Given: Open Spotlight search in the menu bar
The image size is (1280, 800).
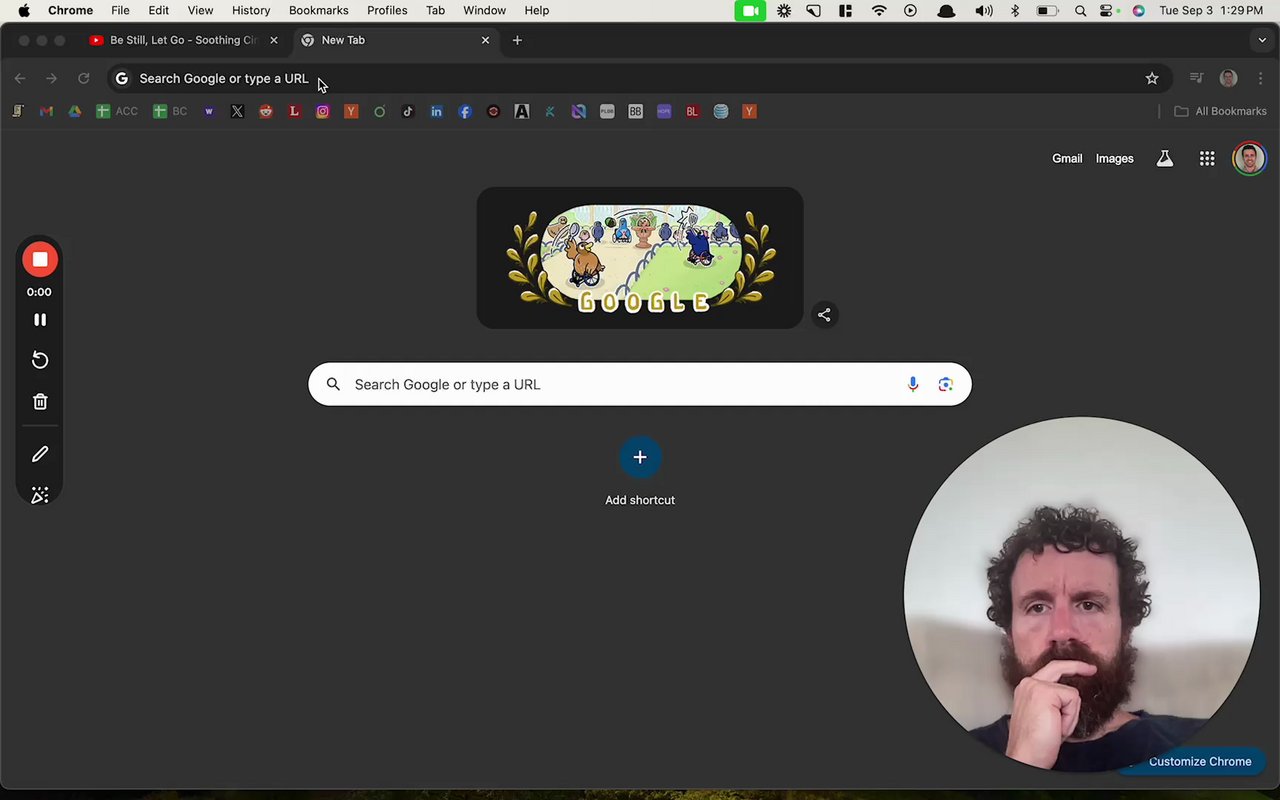Looking at the screenshot, I should click(1080, 10).
